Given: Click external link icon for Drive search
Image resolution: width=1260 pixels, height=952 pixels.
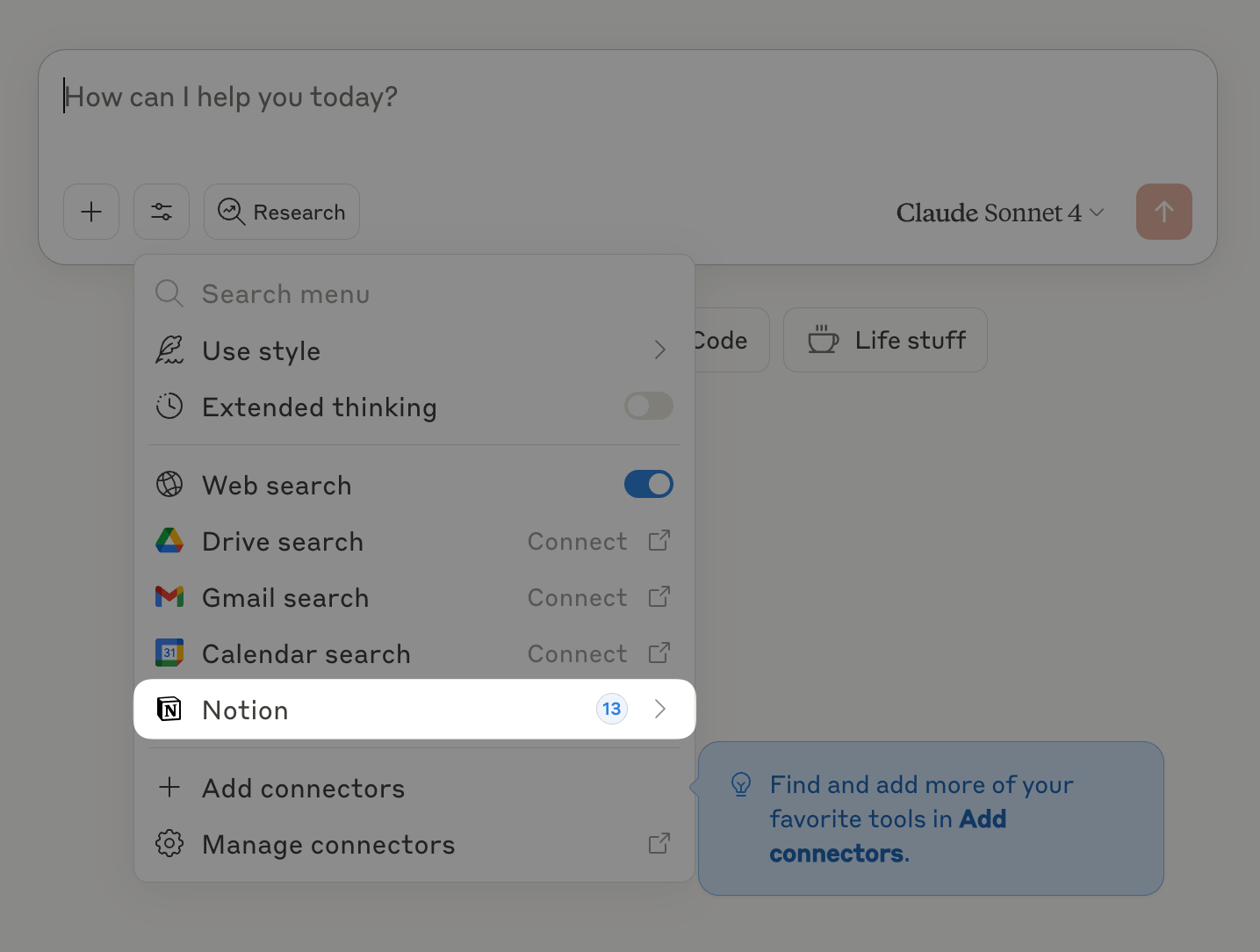Looking at the screenshot, I should point(659,540).
